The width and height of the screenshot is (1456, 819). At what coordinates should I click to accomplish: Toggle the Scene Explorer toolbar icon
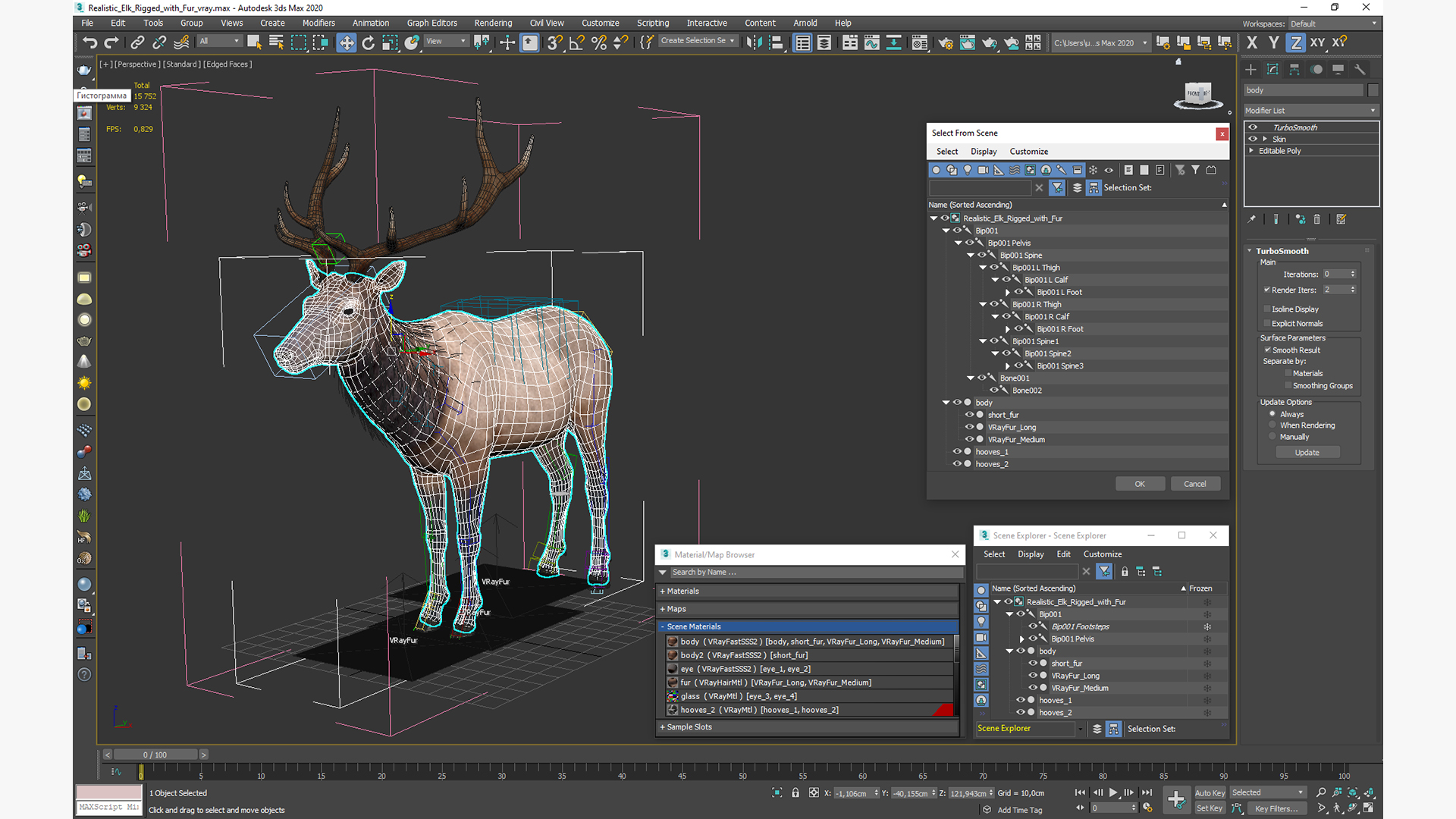pos(802,42)
